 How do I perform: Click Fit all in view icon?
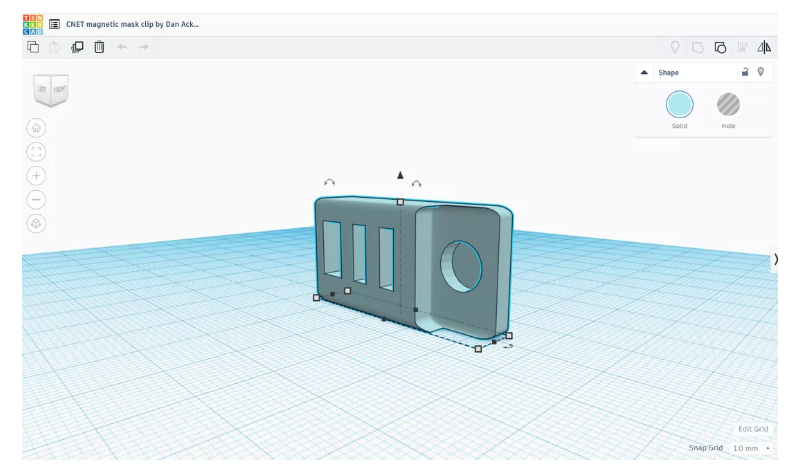36,151
